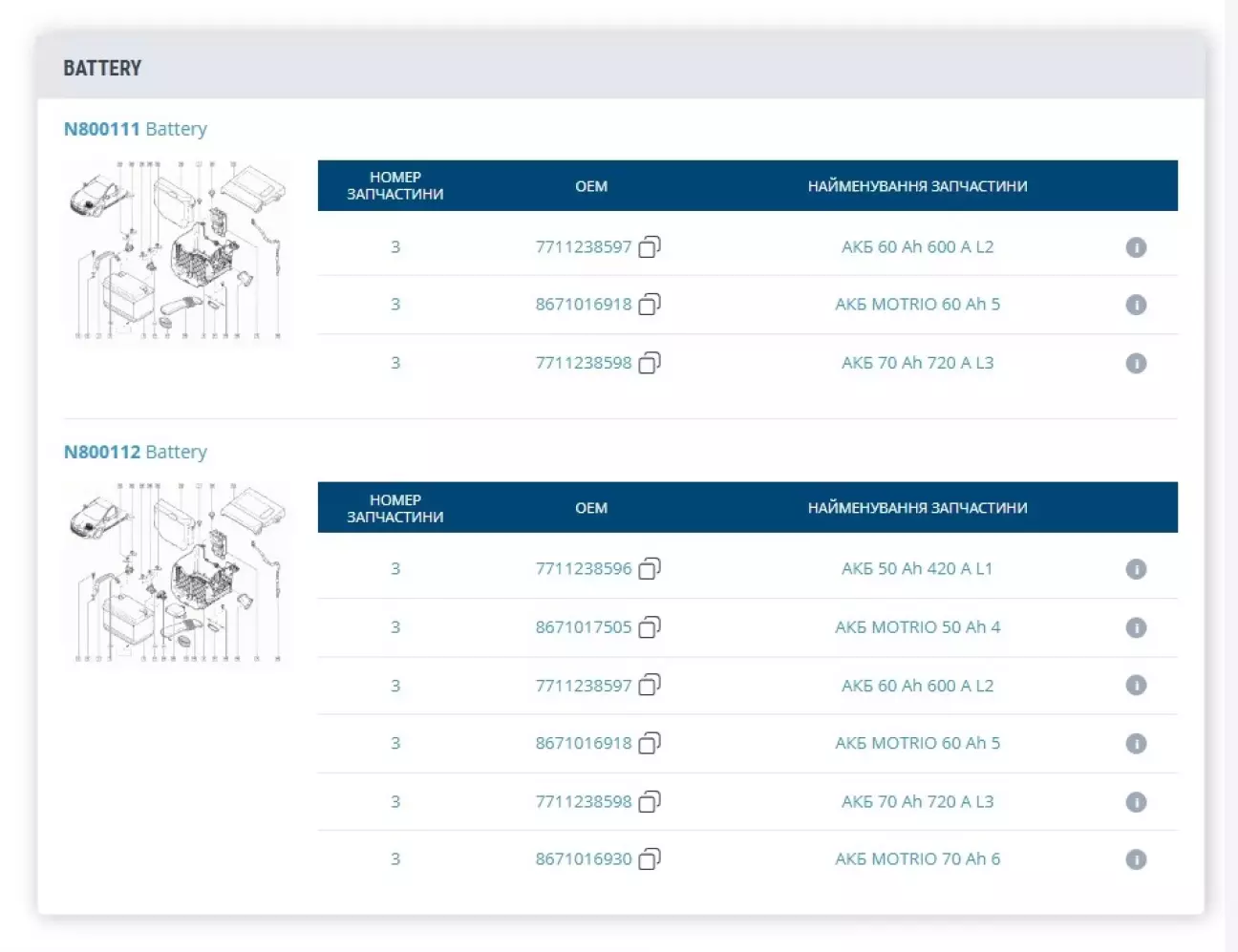This screenshot has width=1238, height=952.
Task: Copy OEM 7711238597 in N800111 table
Action: [x=650, y=247]
